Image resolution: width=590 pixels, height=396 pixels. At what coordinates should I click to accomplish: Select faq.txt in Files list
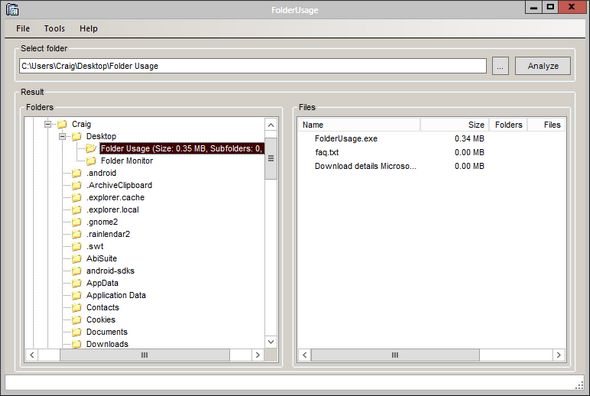point(327,152)
